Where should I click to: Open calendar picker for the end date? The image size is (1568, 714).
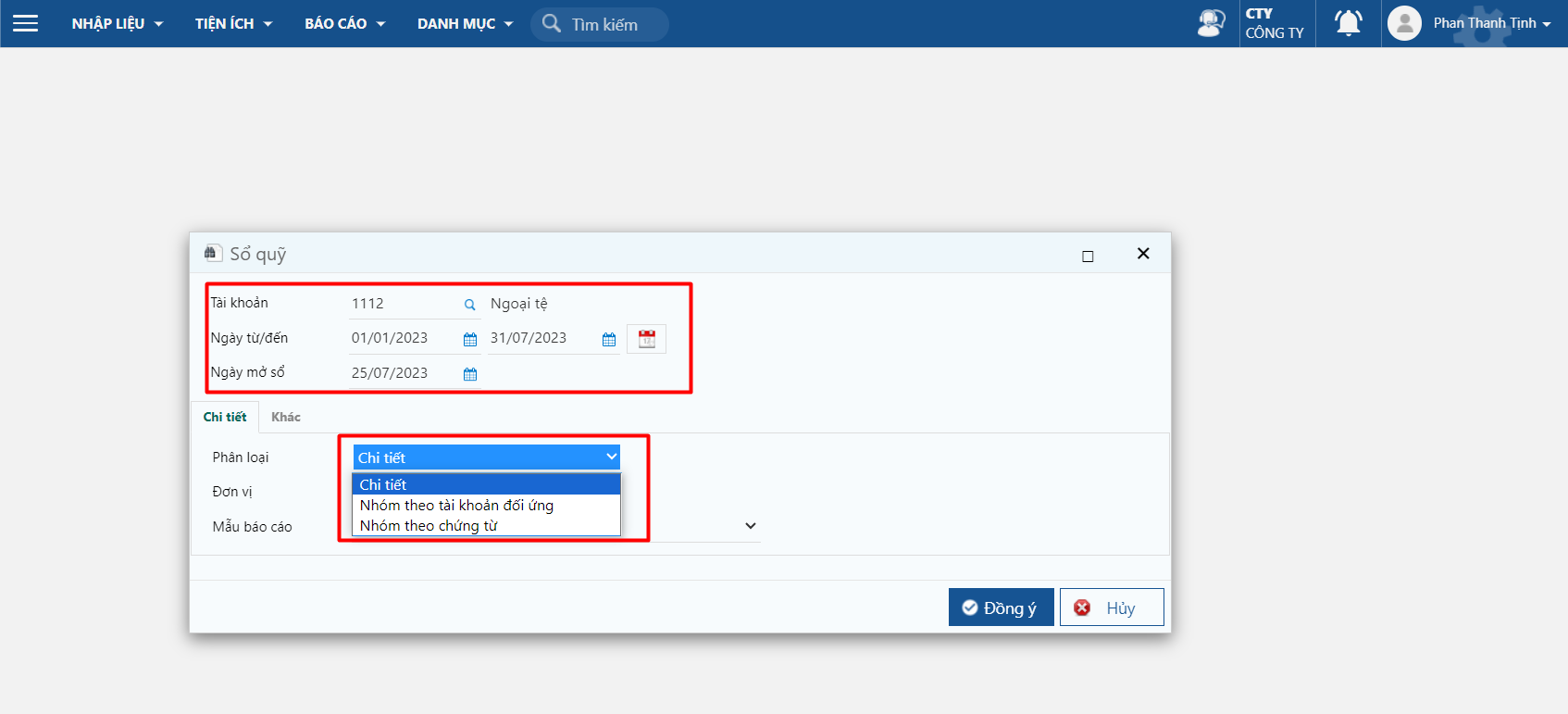609,340
